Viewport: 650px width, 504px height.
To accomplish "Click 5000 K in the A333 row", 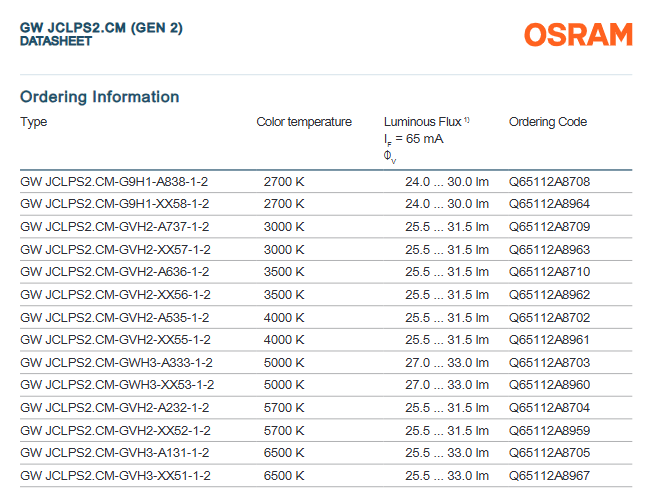I will pos(284,363).
